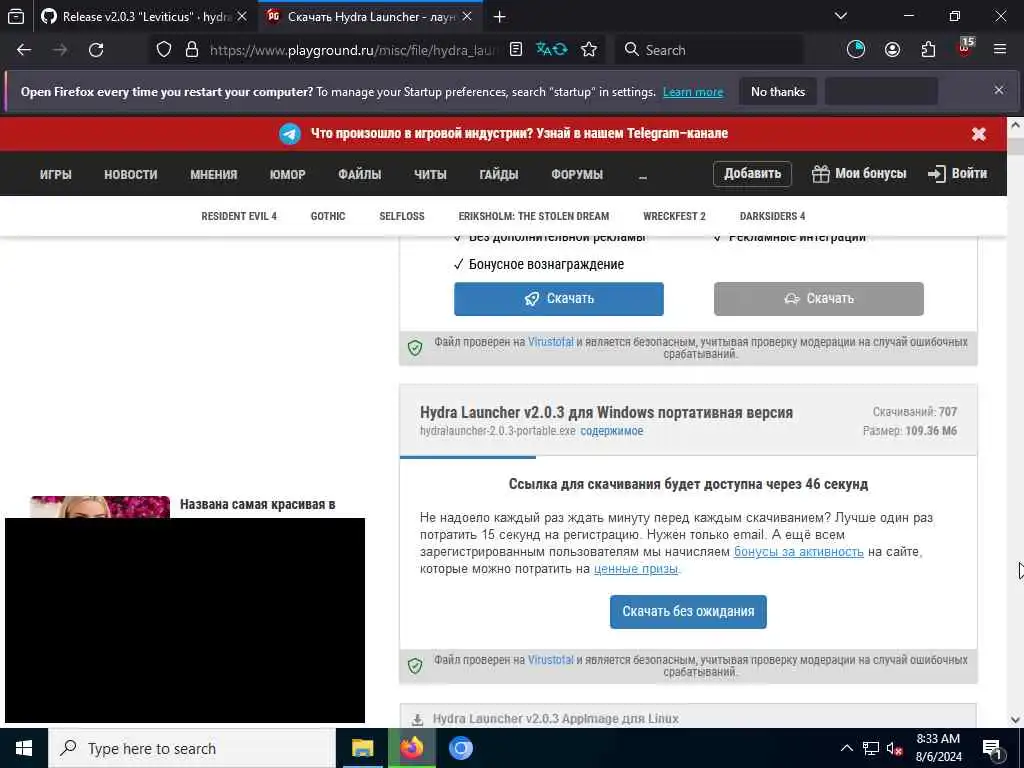
Task: Open the ценные призы link
Action: [x=635, y=569]
